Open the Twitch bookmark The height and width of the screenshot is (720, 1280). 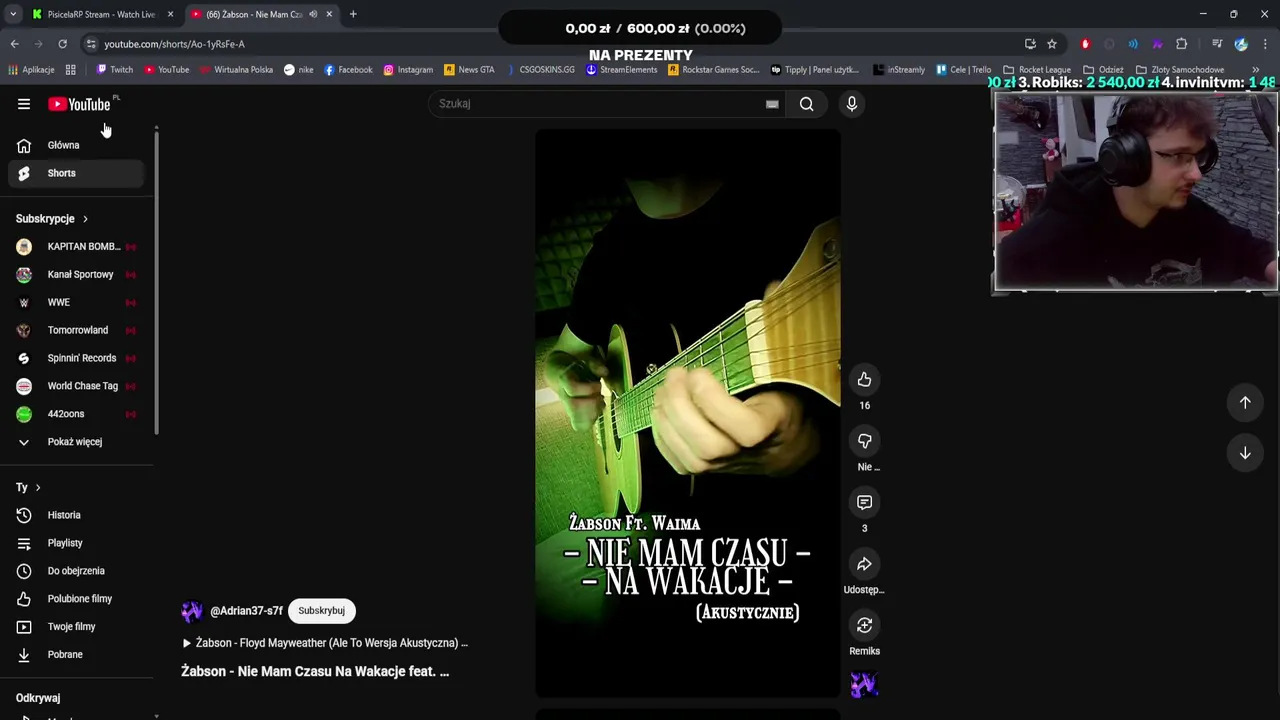114,70
